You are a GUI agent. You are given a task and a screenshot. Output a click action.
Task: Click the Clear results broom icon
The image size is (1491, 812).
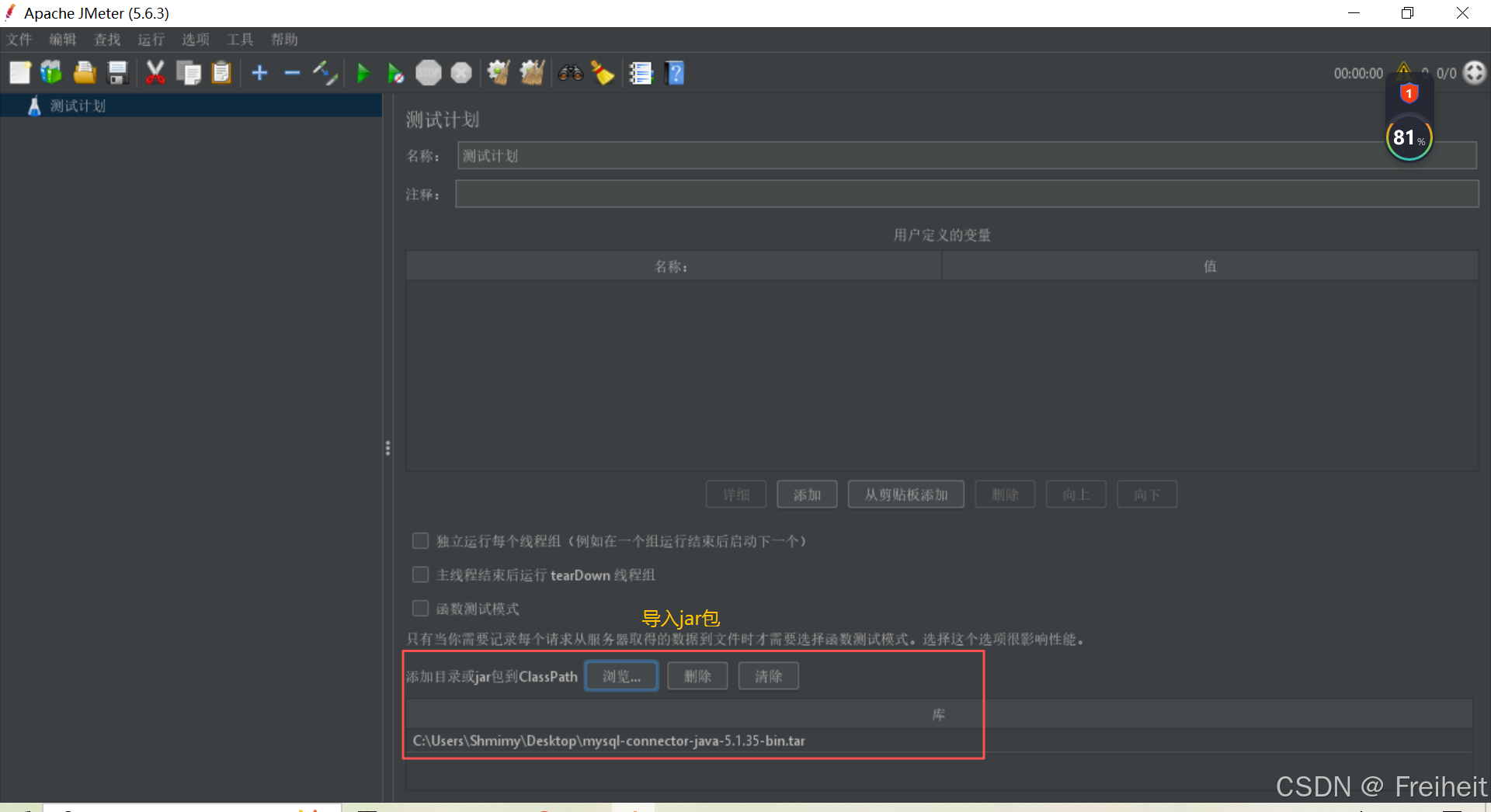click(x=499, y=73)
